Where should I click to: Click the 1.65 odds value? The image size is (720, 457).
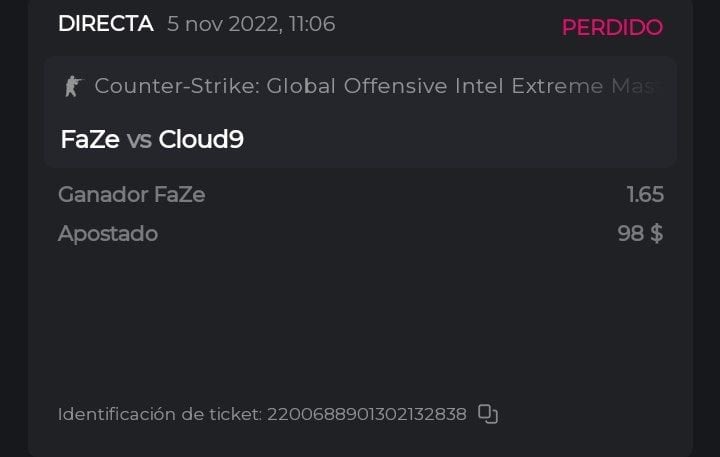pyautogui.click(x=645, y=195)
